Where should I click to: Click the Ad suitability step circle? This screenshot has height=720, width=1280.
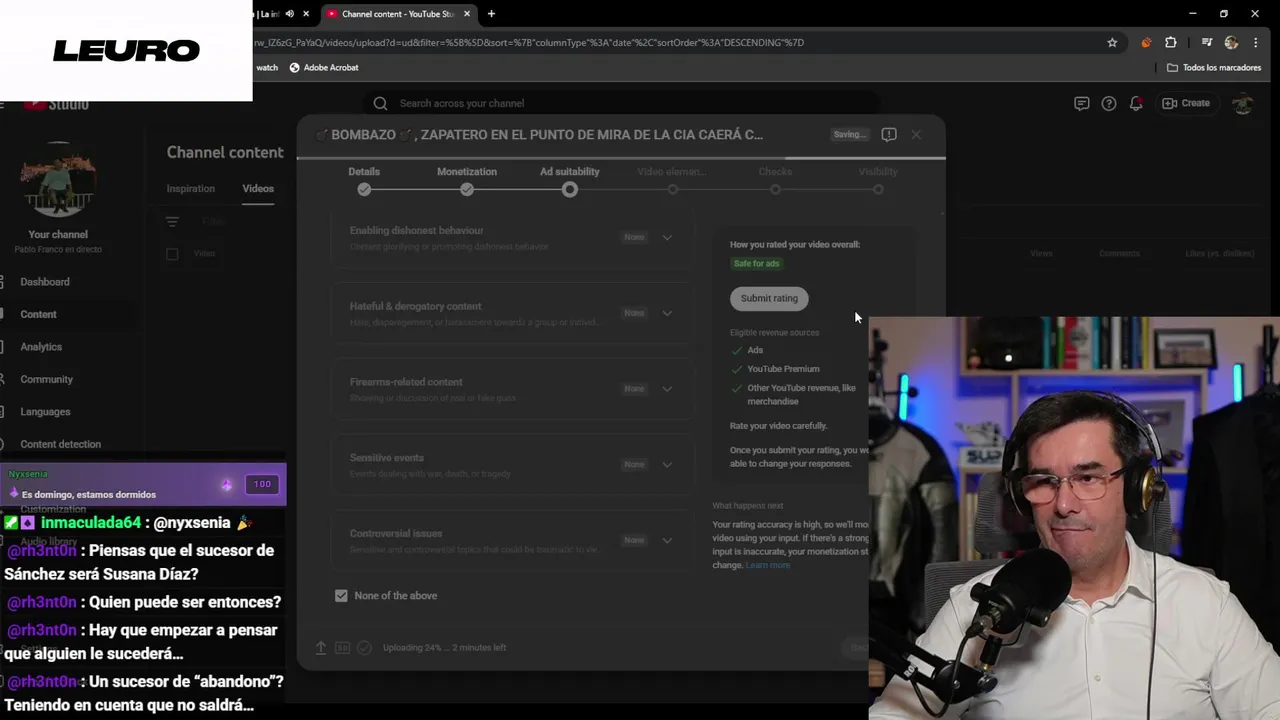tap(570, 189)
